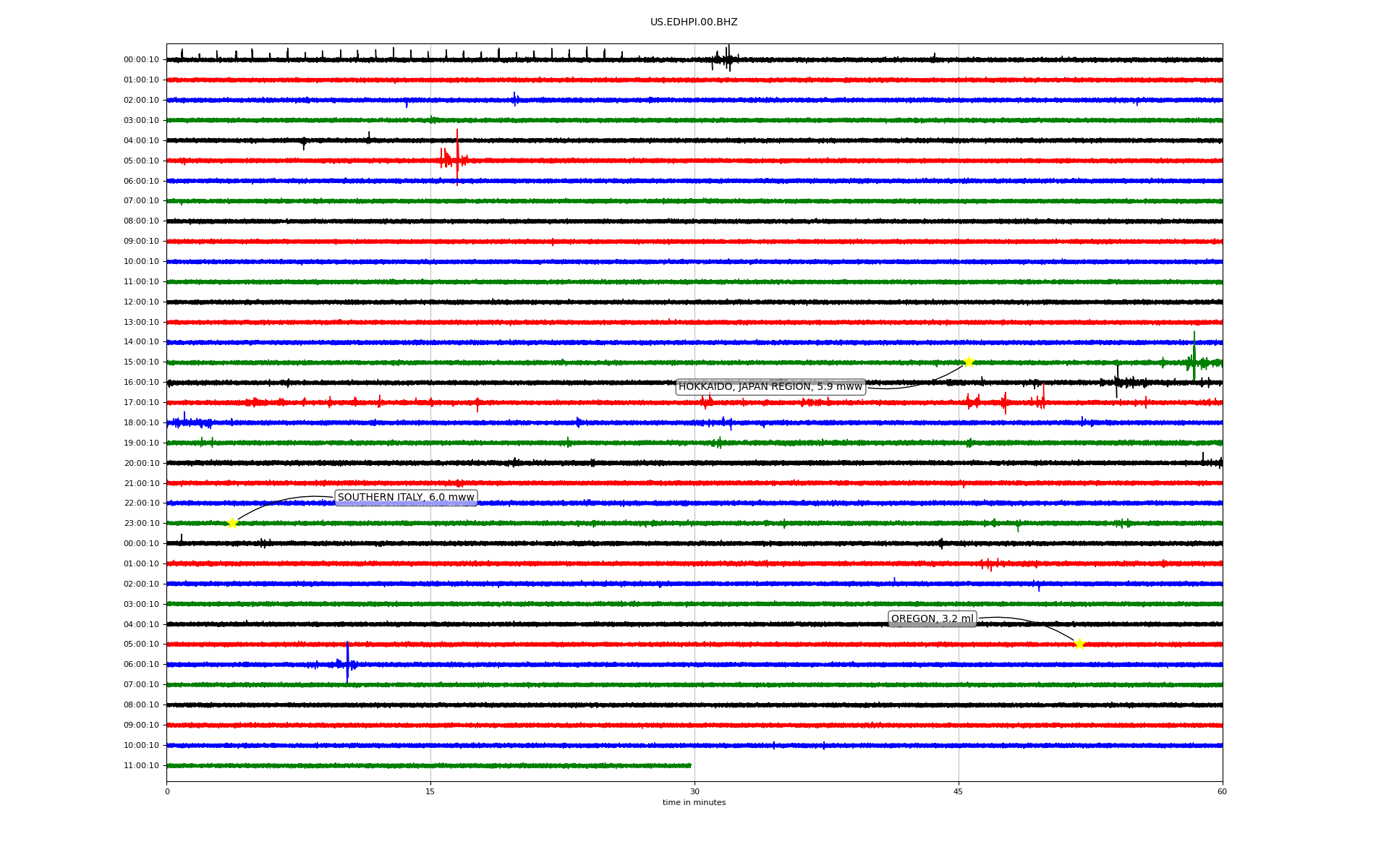
Task: Click the 23:00:10 row time label
Action: [141, 524]
